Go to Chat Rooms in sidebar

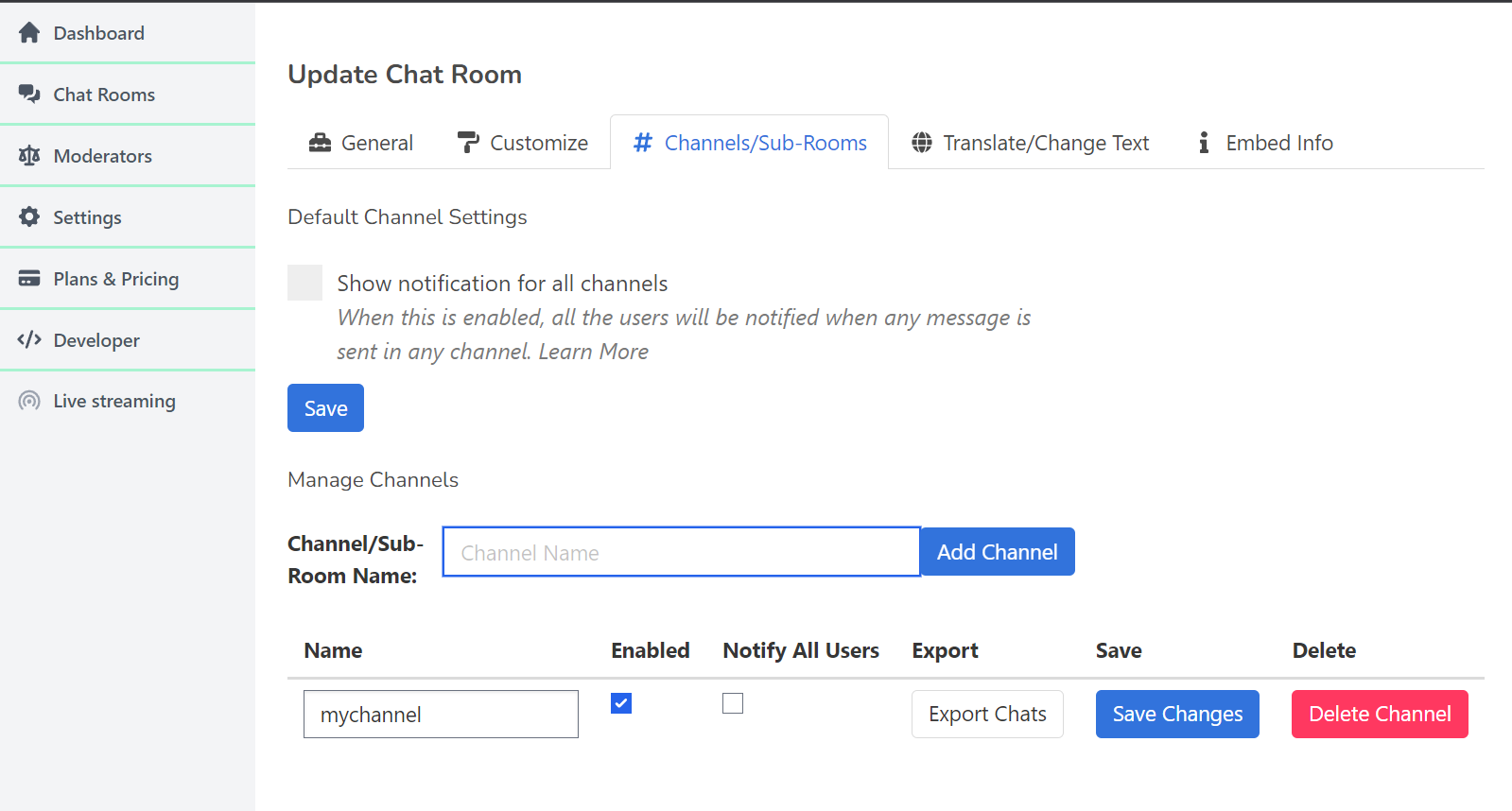point(128,95)
